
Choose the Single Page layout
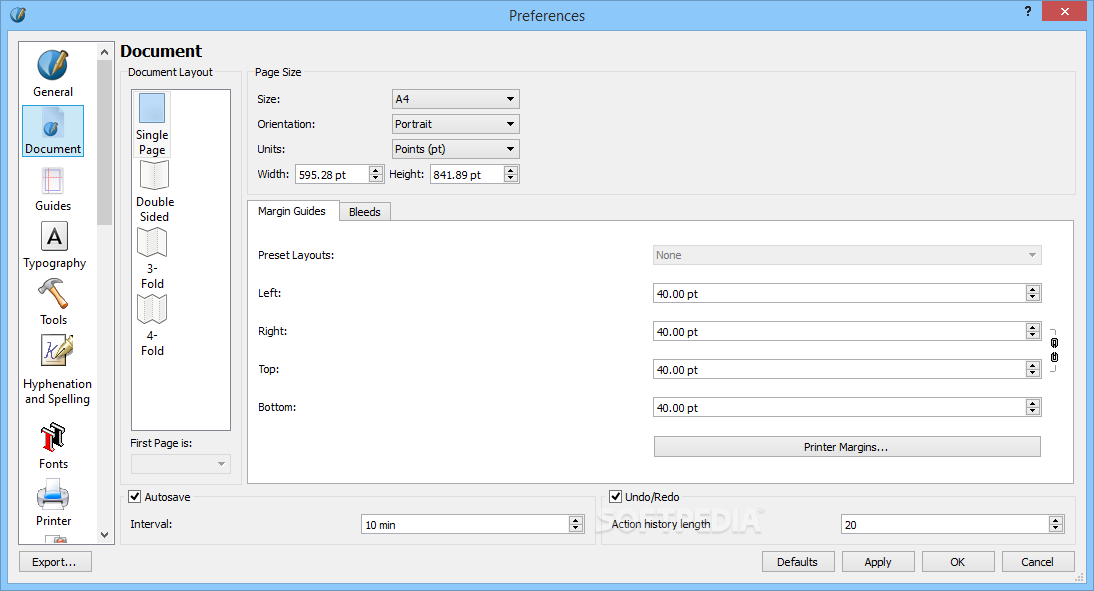[x=152, y=124]
